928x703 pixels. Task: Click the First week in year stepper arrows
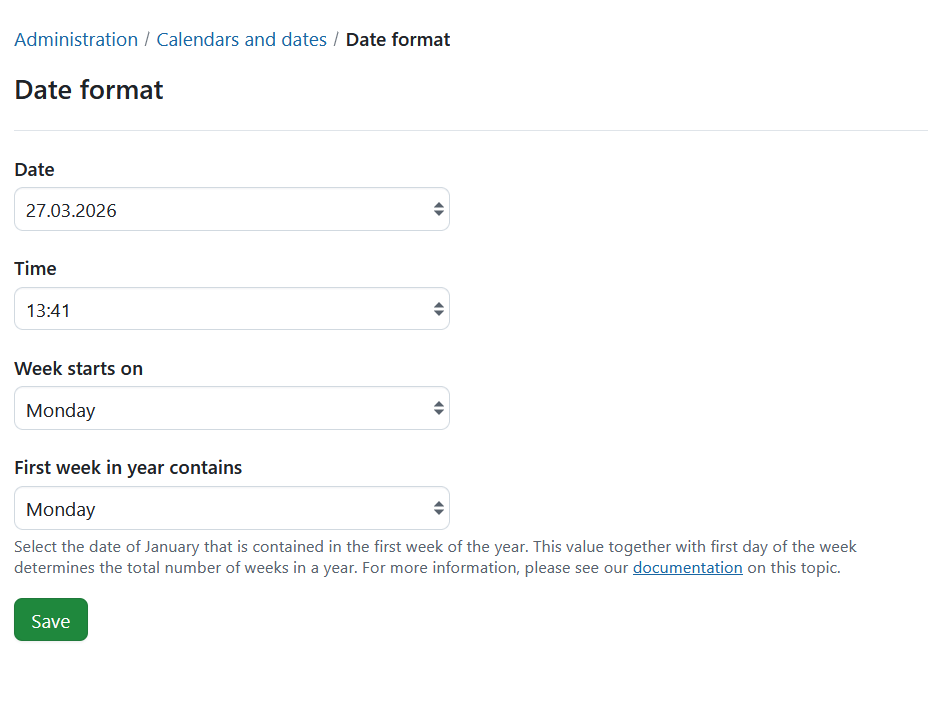pos(438,508)
